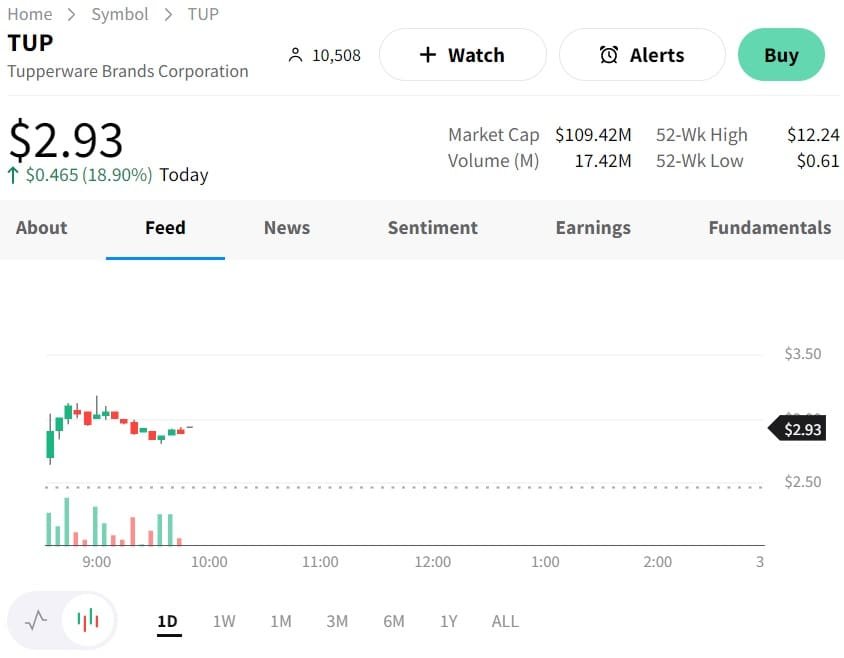Switch to line chart view
844x658 pixels.
[x=36, y=621]
